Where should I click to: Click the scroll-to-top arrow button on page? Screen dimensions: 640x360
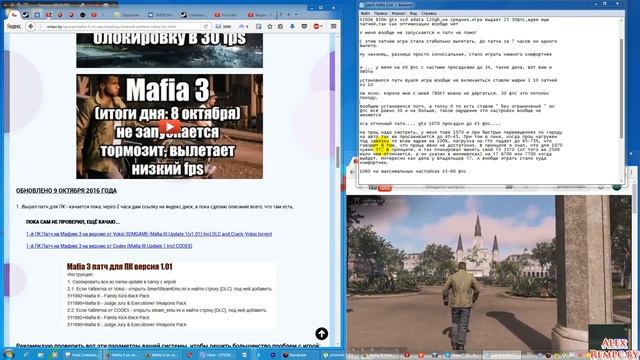tap(322, 333)
